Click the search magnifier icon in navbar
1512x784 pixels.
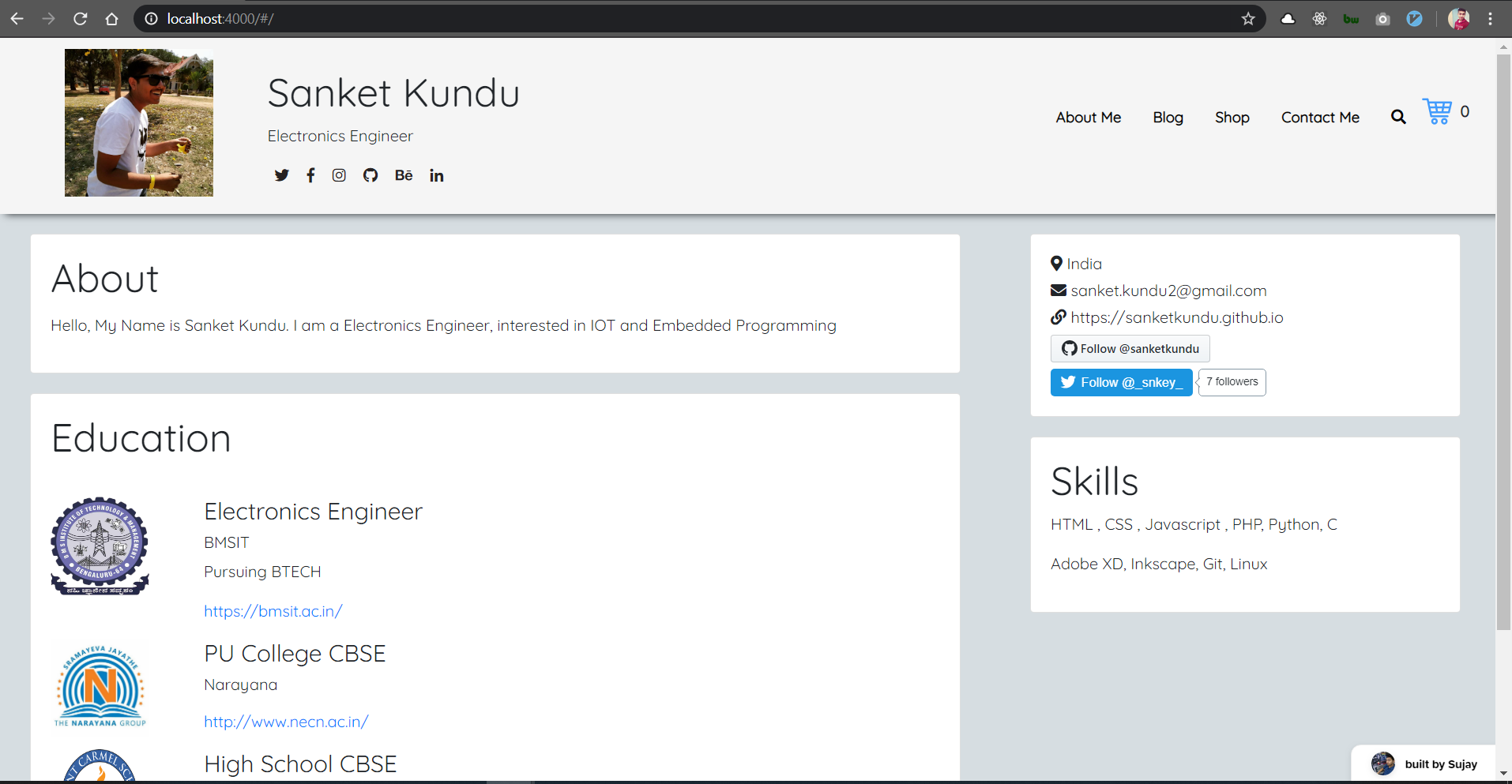(1398, 117)
